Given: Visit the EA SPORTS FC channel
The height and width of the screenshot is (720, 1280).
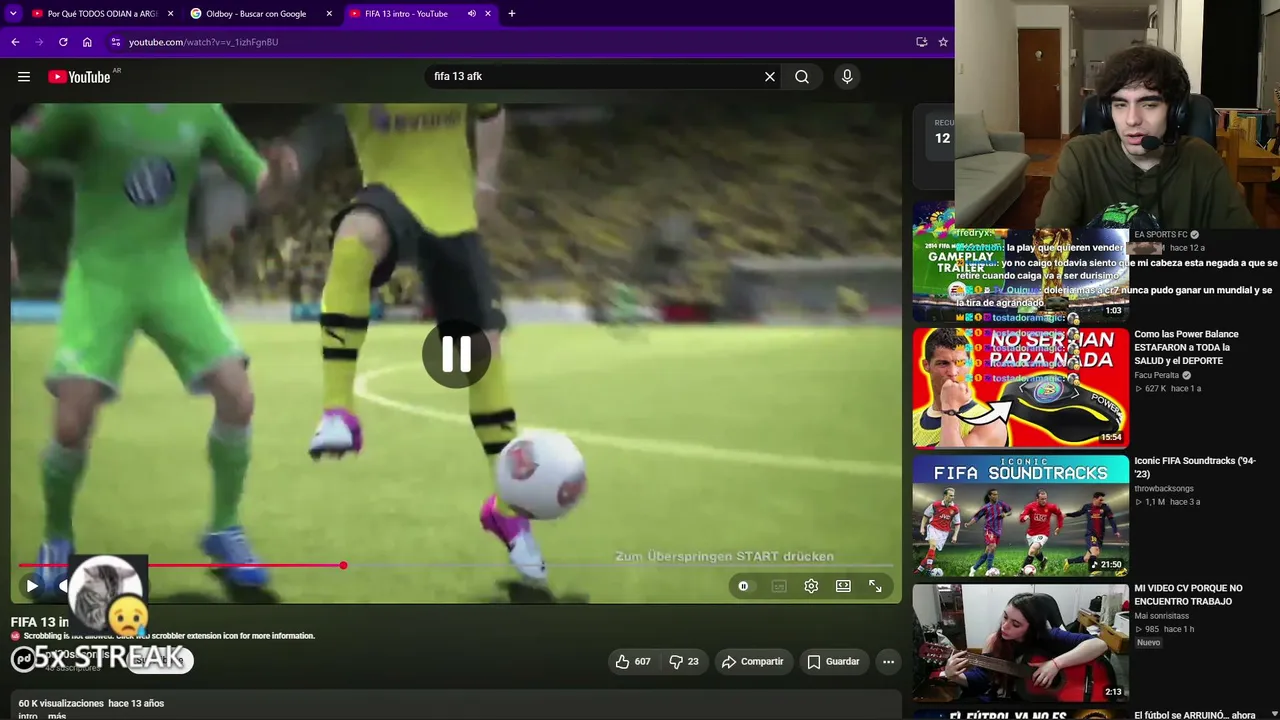Looking at the screenshot, I should coord(1161,235).
